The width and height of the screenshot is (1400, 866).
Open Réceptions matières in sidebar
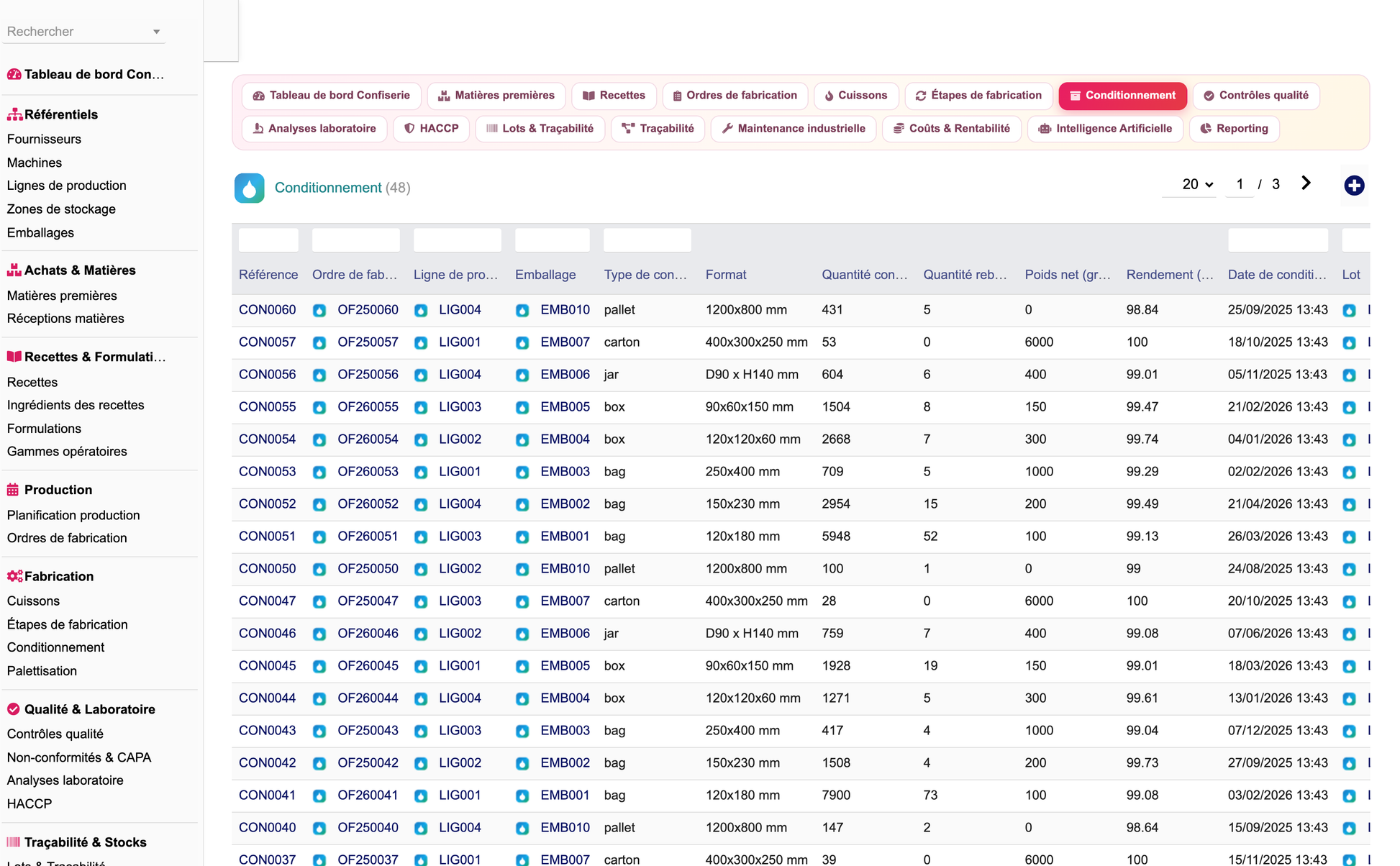coord(65,319)
